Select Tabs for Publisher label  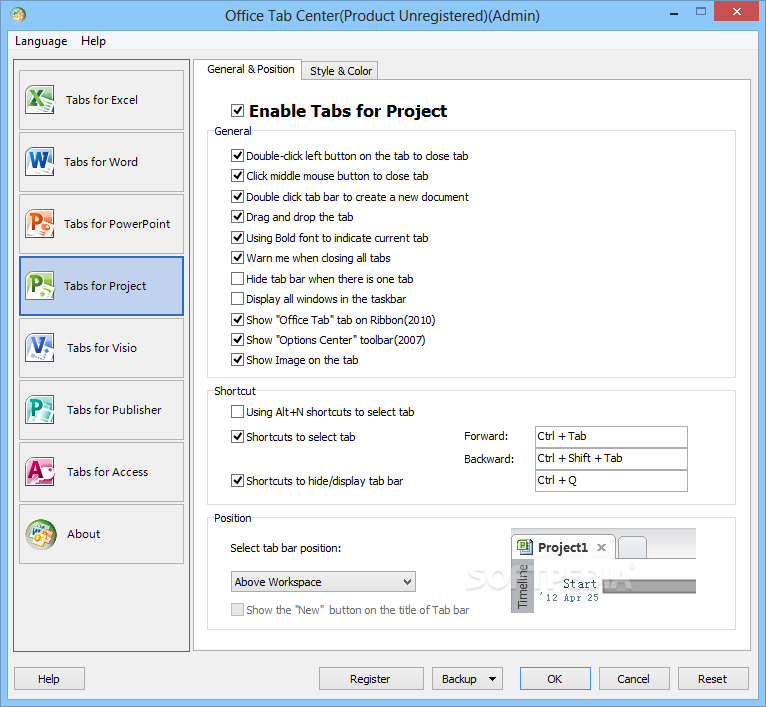click(x=114, y=410)
